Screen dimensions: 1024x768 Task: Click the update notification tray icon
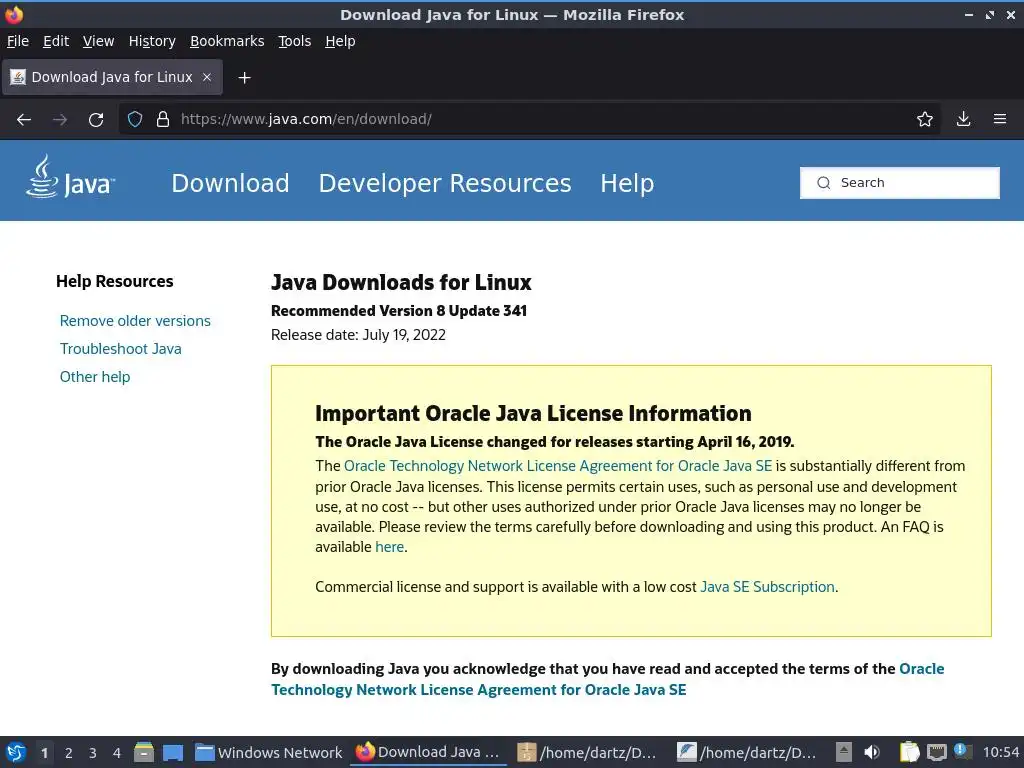tap(963, 752)
